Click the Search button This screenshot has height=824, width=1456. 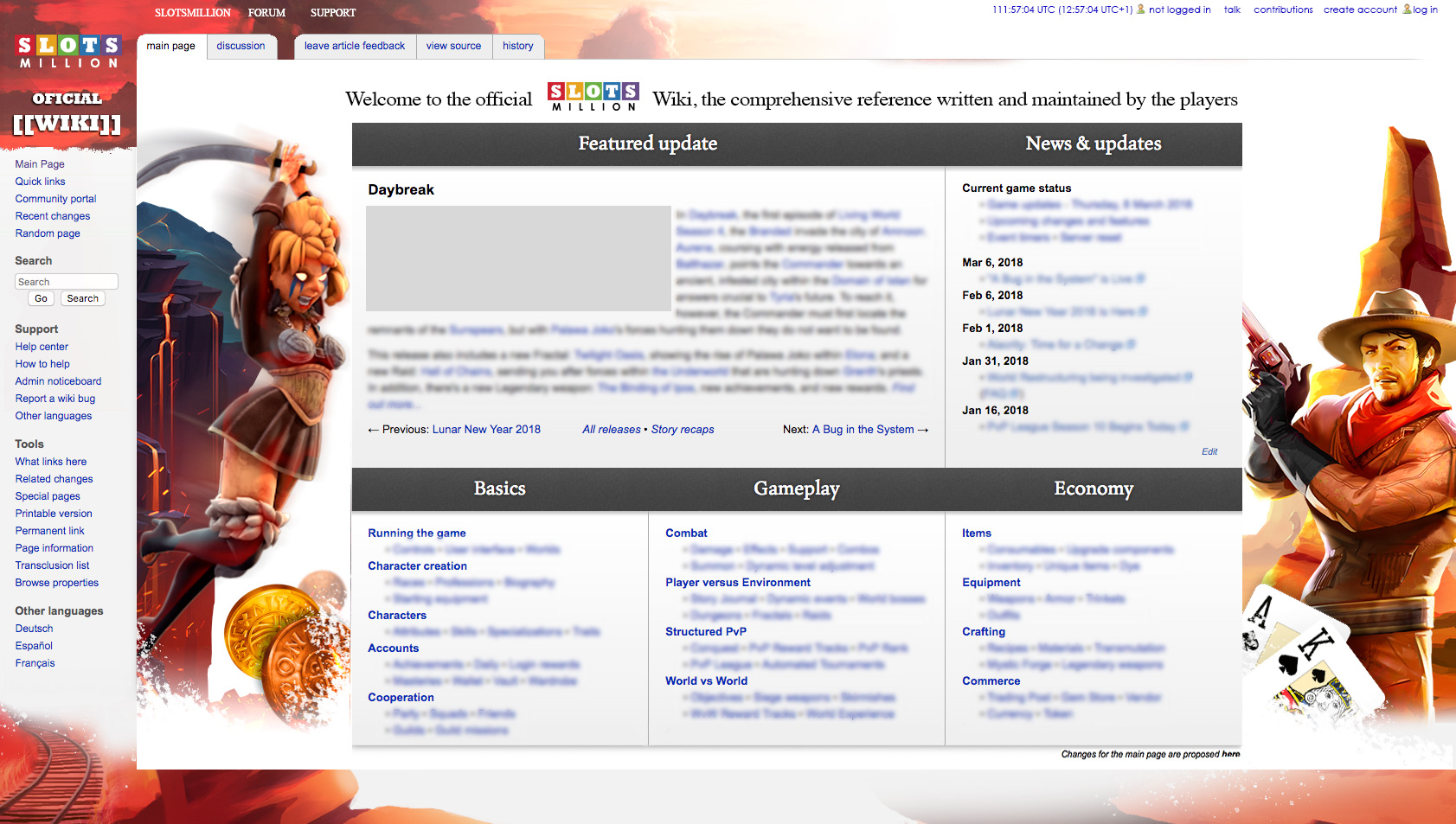(83, 298)
